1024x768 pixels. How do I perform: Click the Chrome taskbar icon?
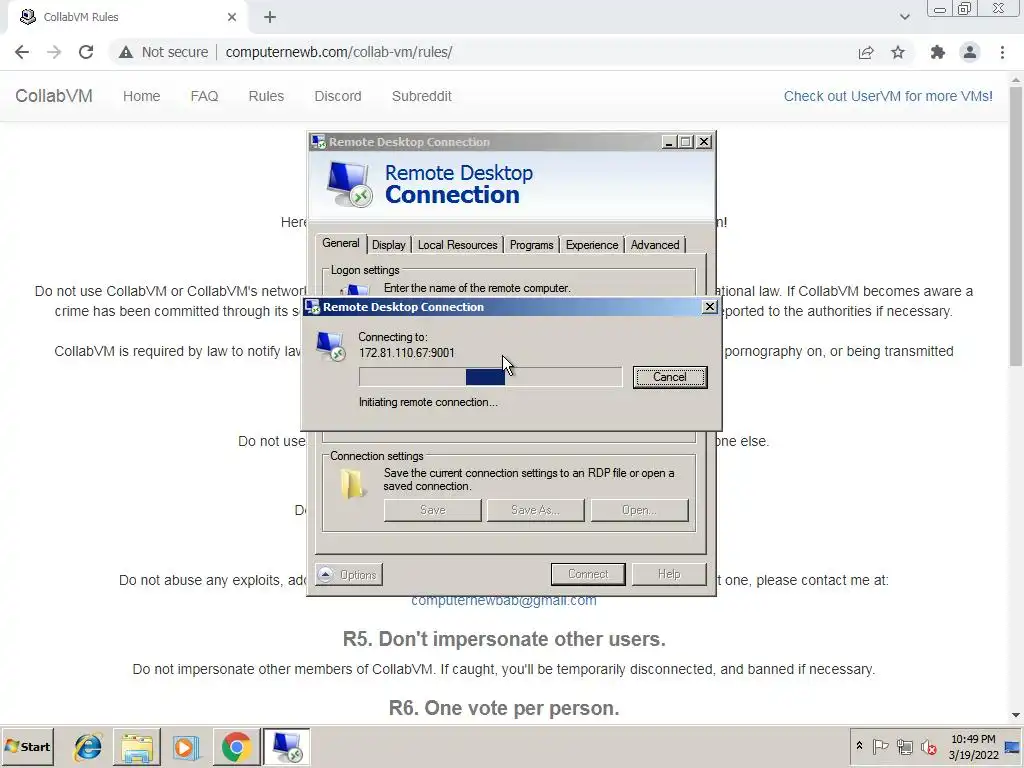(x=236, y=746)
